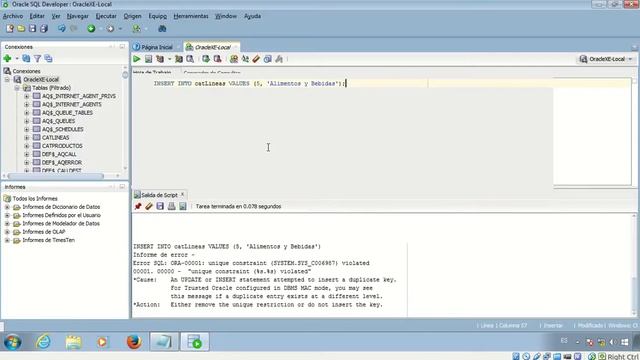
Task: Open the Editar menu
Action: point(37,16)
